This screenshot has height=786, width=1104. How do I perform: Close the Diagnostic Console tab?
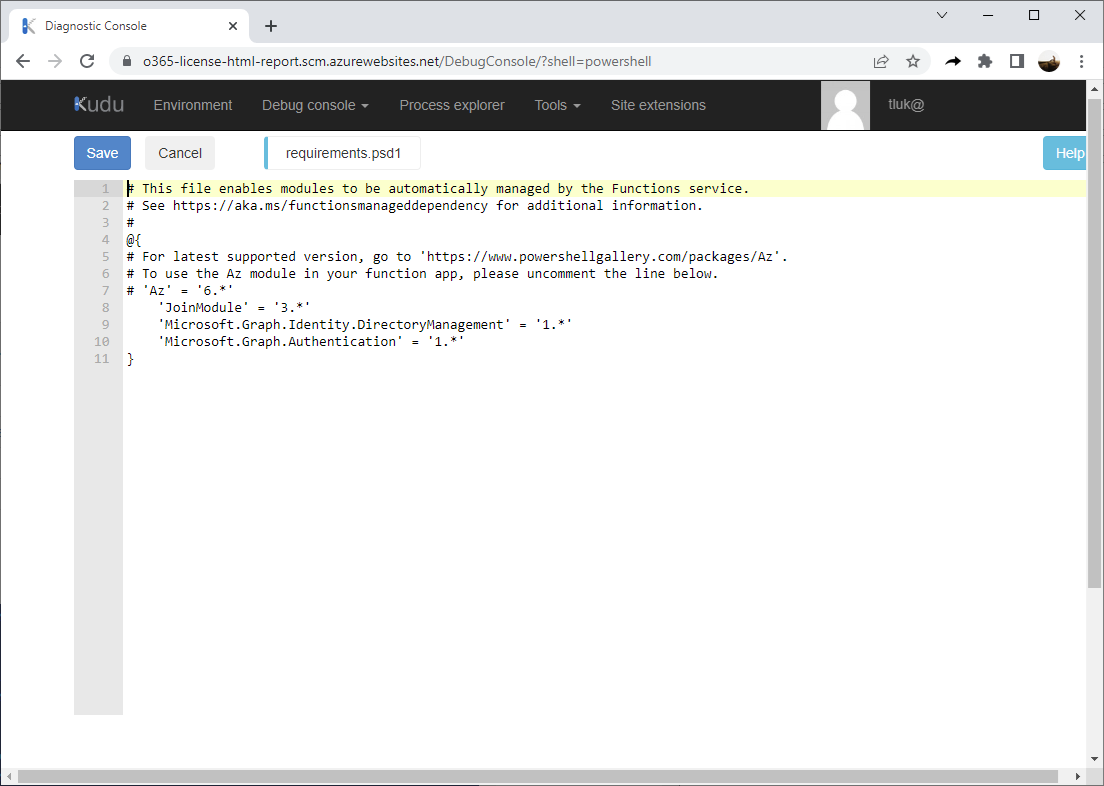point(233,26)
